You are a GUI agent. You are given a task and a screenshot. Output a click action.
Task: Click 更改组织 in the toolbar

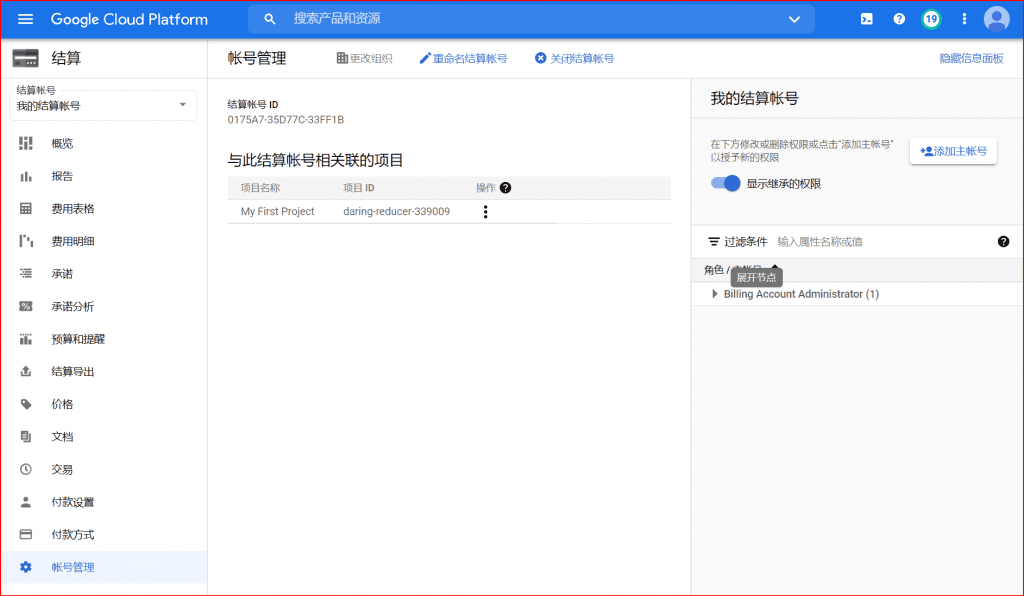pos(363,59)
